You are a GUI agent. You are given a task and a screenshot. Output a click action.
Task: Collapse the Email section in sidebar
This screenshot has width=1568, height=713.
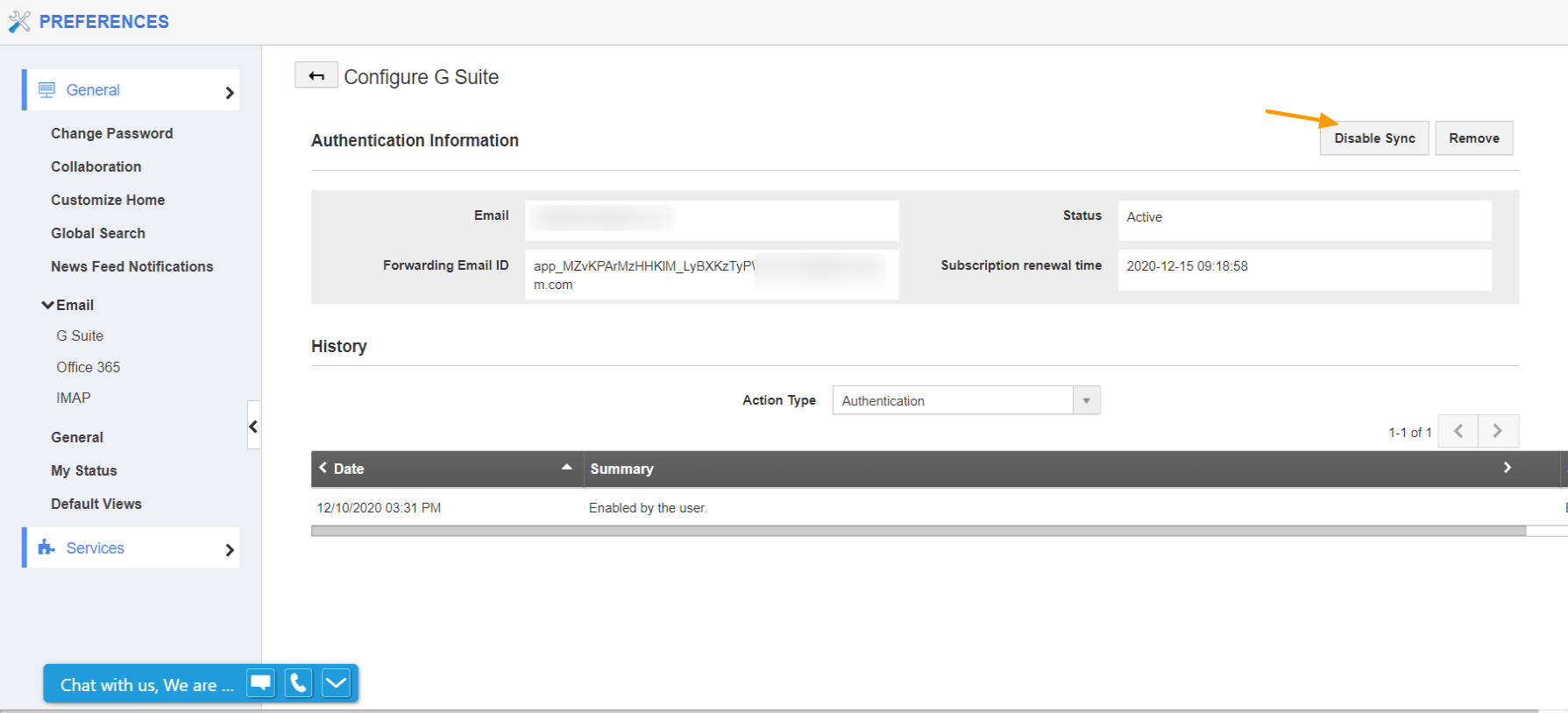(x=48, y=305)
